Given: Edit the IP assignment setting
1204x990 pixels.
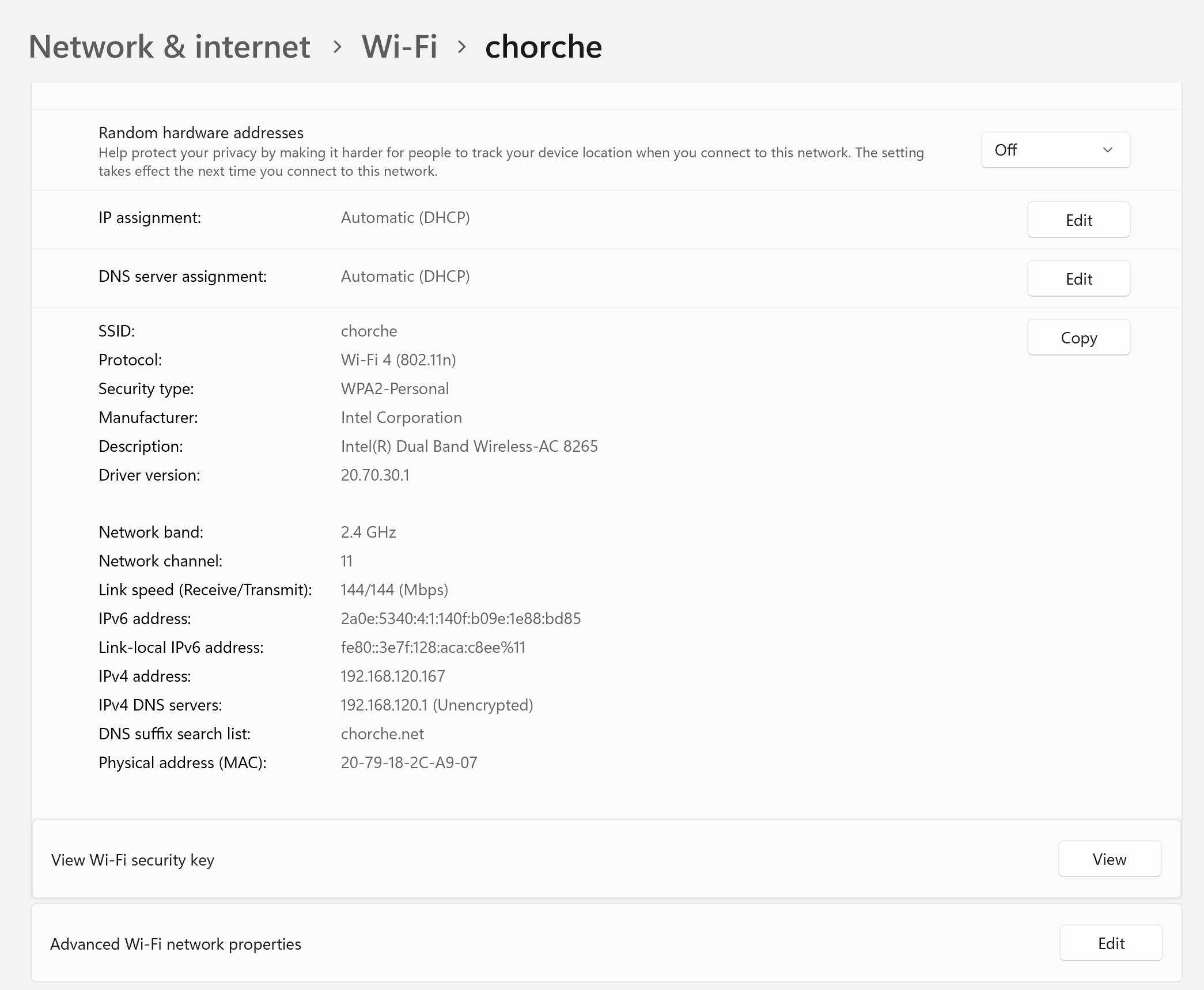Looking at the screenshot, I should (x=1078, y=220).
